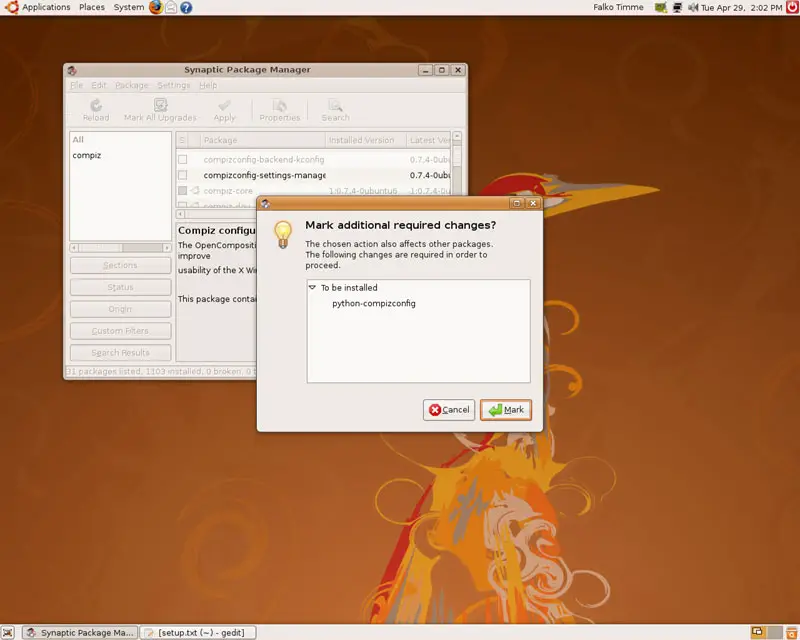Open the Help launcher icon in panel
Screen dimensions: 800x640
point(186,8)
